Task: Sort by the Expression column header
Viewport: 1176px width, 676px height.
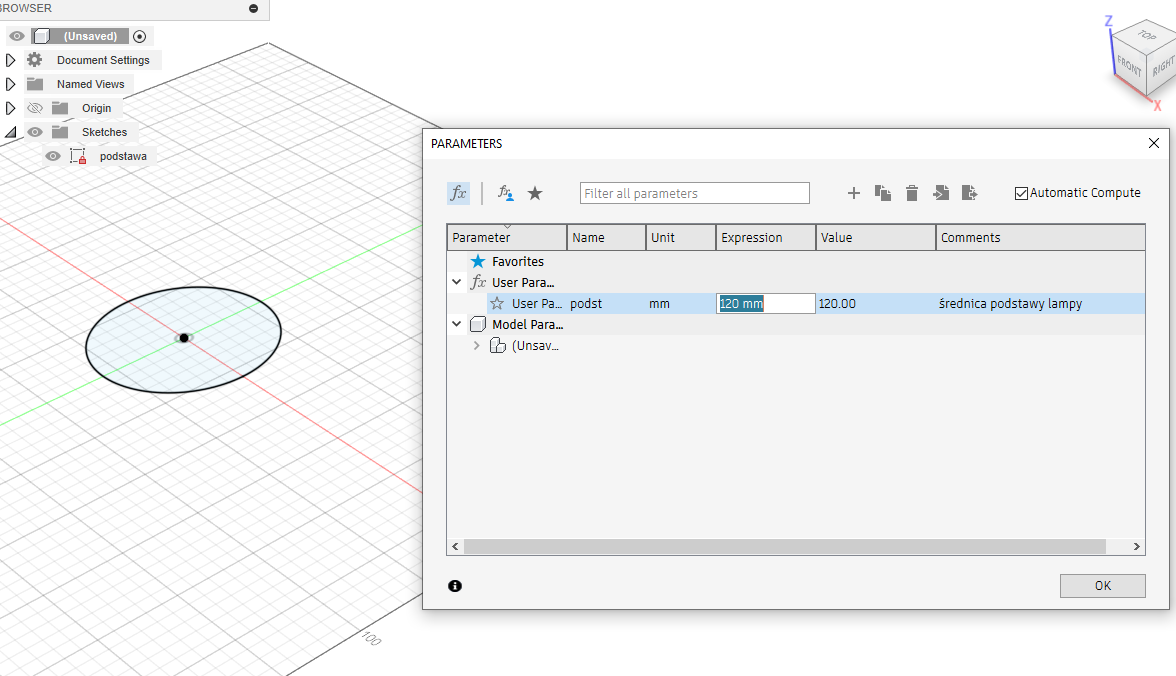Action: pos(766,237)
